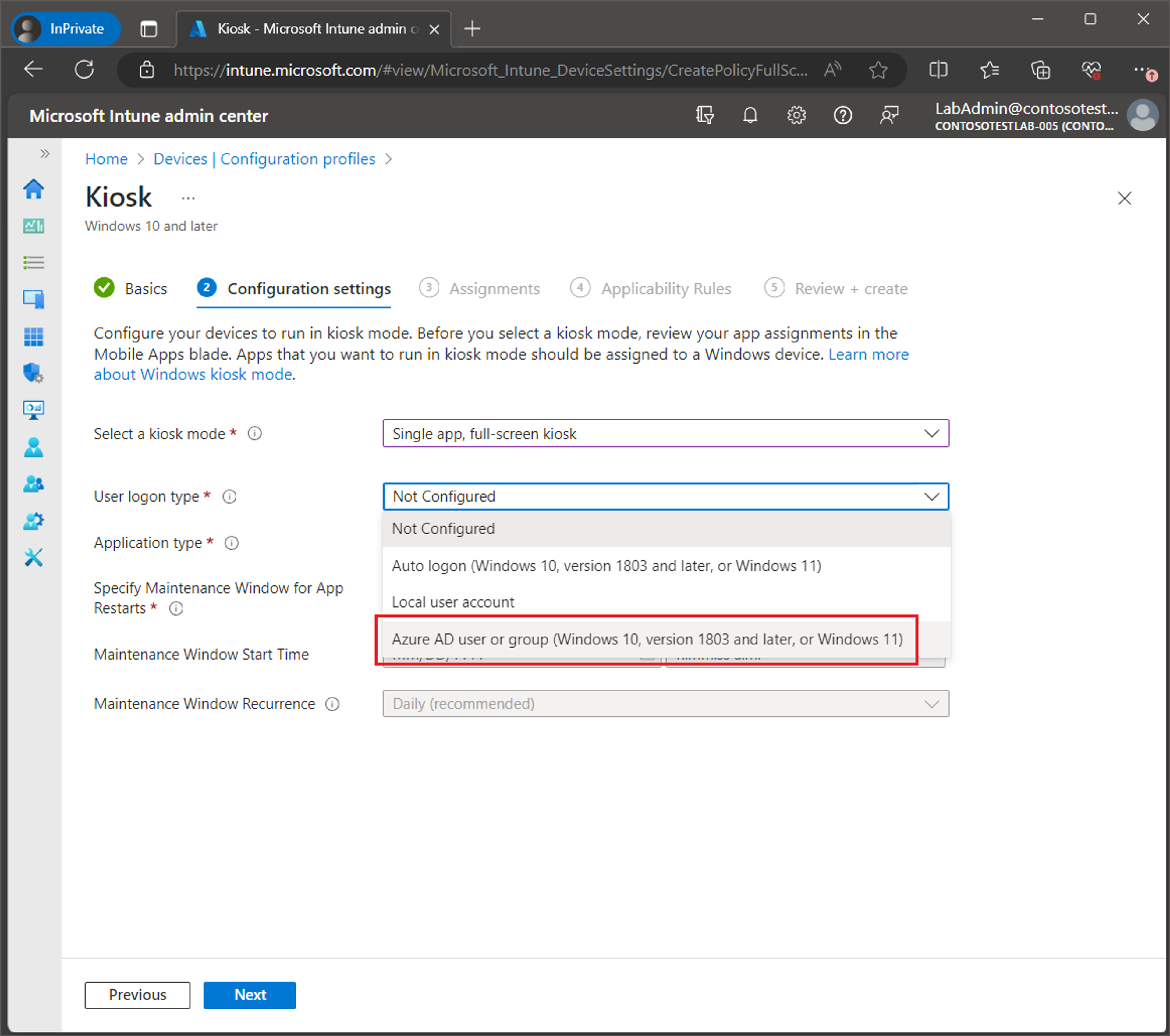The image size is (1170, 1036).
Task: Select Review + create step tab
Action: (836, 289)
